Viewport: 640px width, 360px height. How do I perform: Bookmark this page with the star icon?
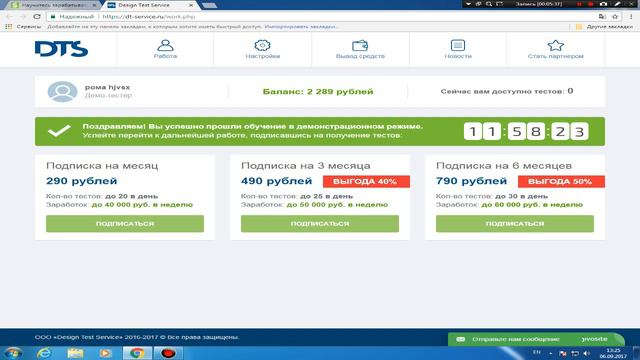(615, 17)
